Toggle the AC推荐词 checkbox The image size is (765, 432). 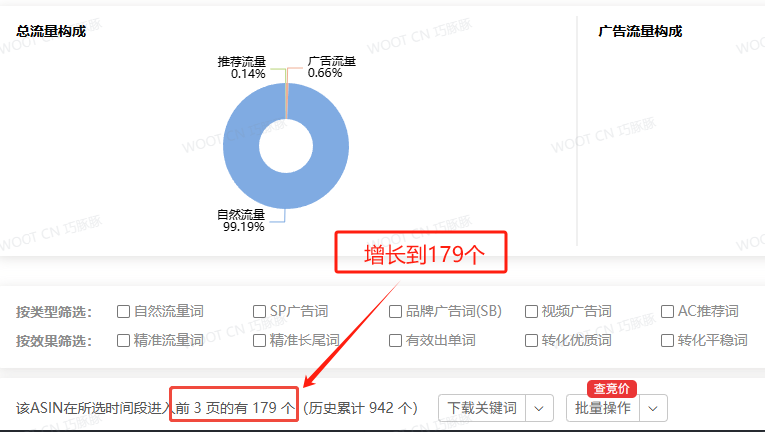click(669, 312)
